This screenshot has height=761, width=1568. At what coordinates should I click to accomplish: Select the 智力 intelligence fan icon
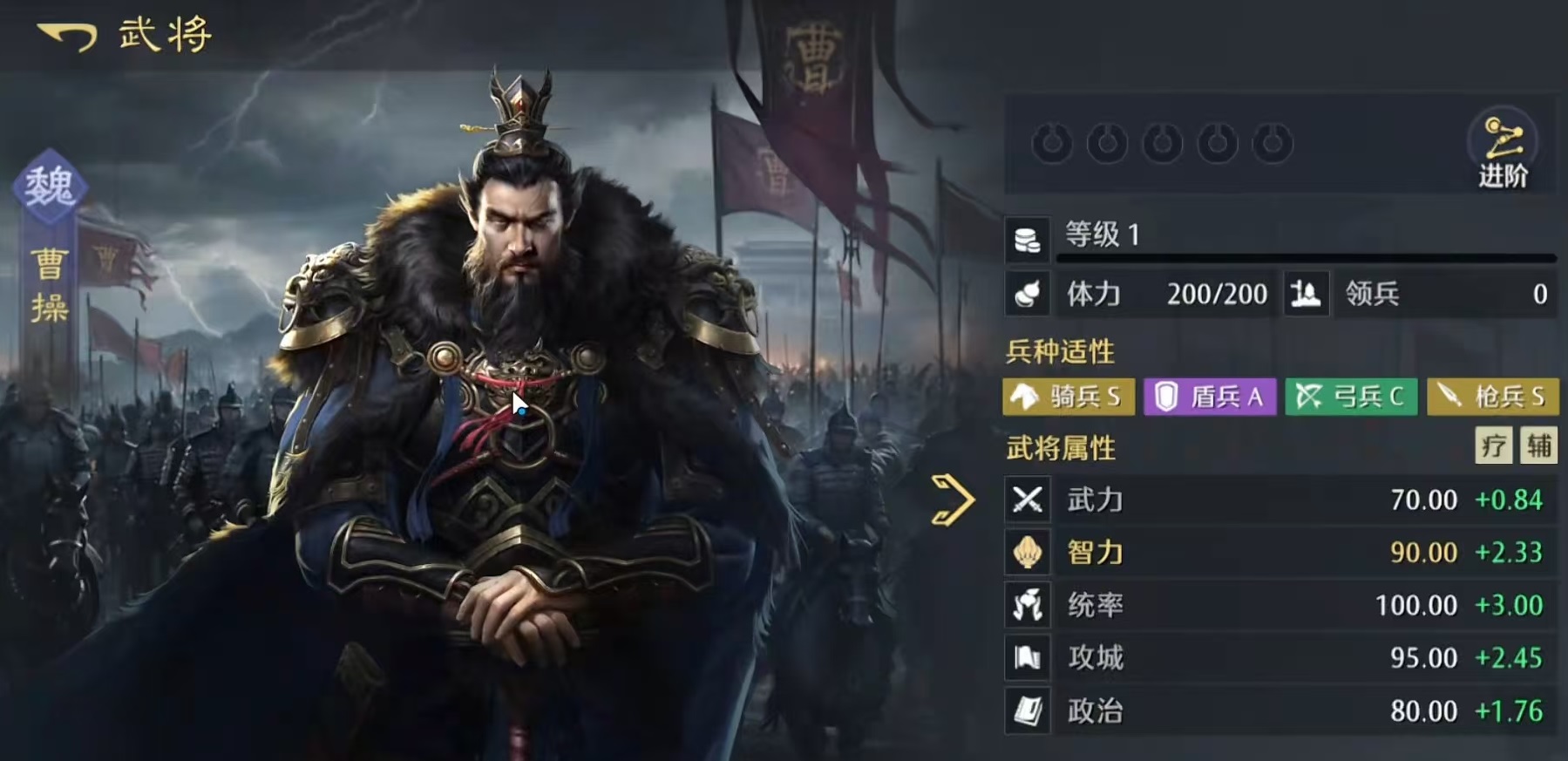pos(1027,552)
